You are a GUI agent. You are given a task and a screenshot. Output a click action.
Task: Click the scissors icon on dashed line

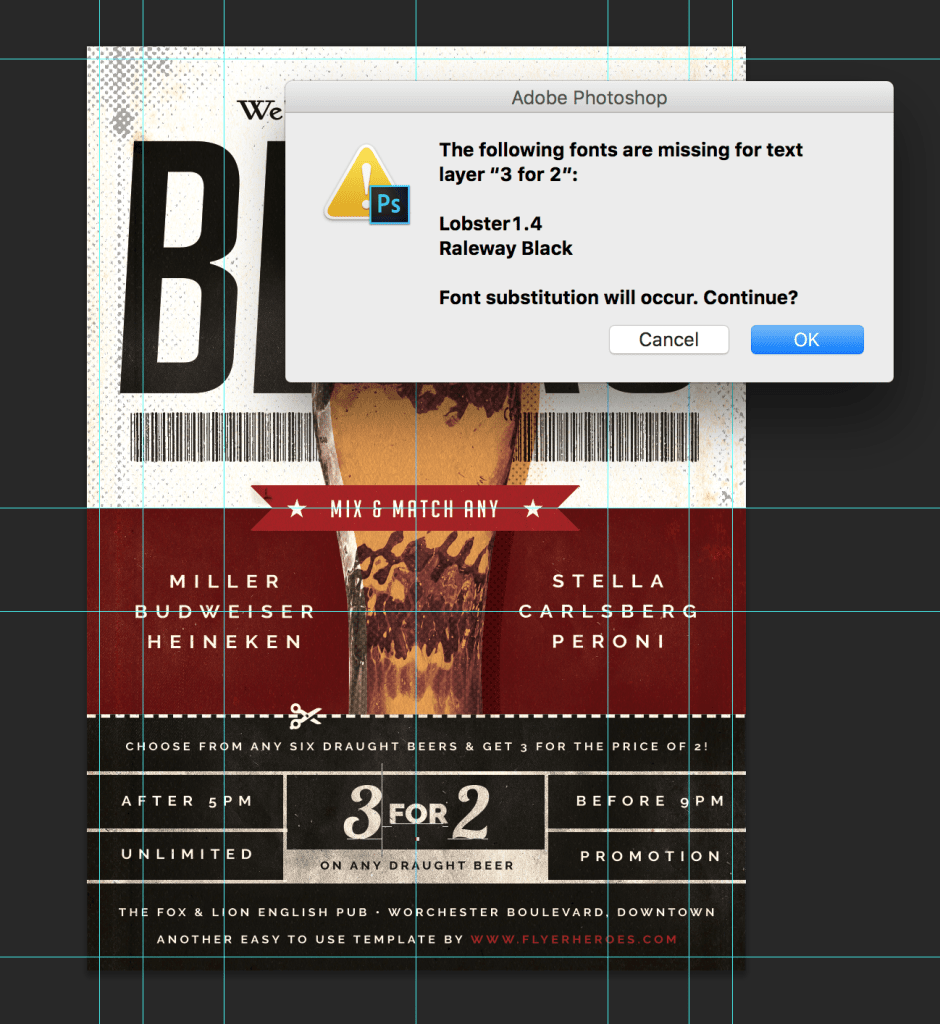305,716
